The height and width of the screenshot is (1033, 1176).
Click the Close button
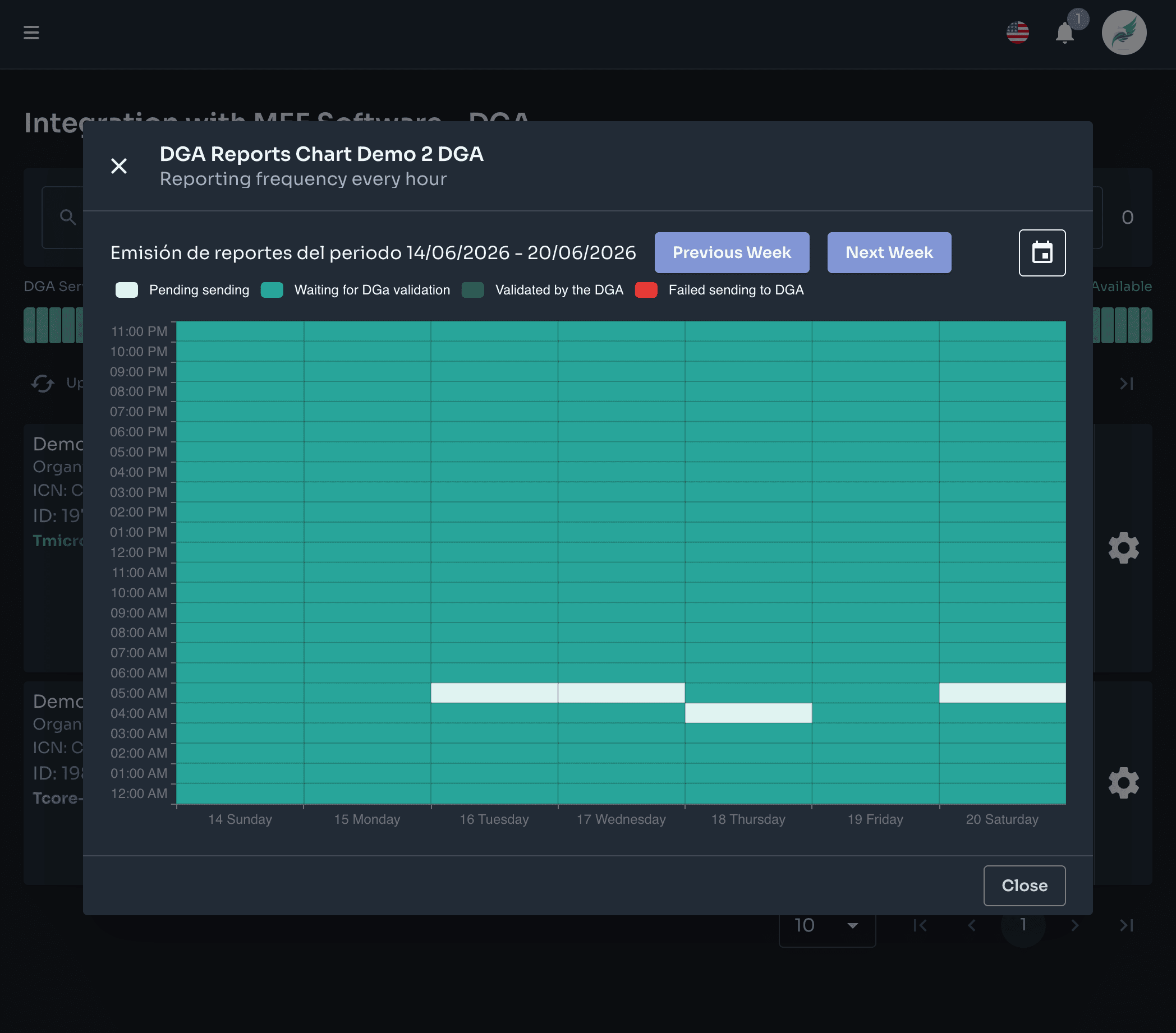(1024, 885)
